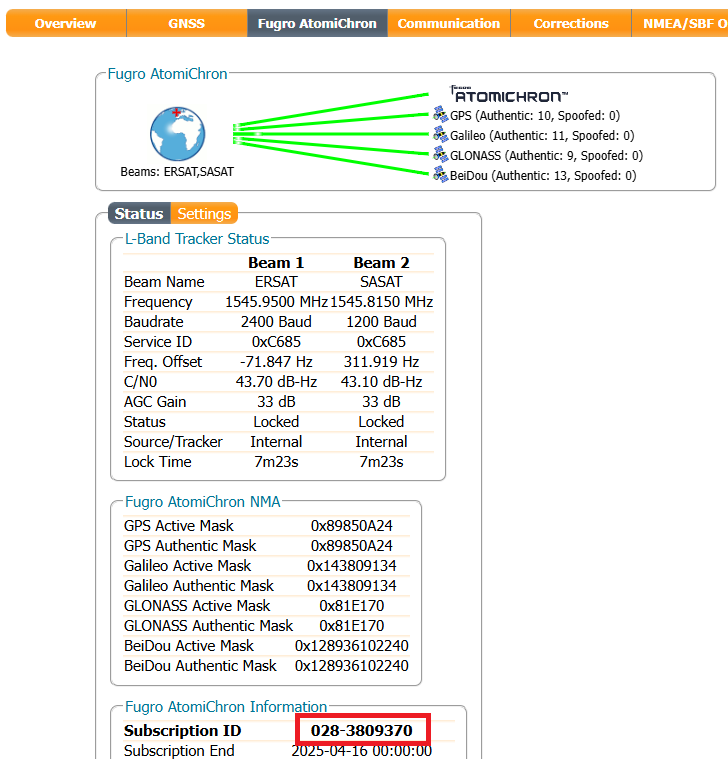
Task: Click the Galileo Authentic: 11 status text
Action: (x=542, y=136)
